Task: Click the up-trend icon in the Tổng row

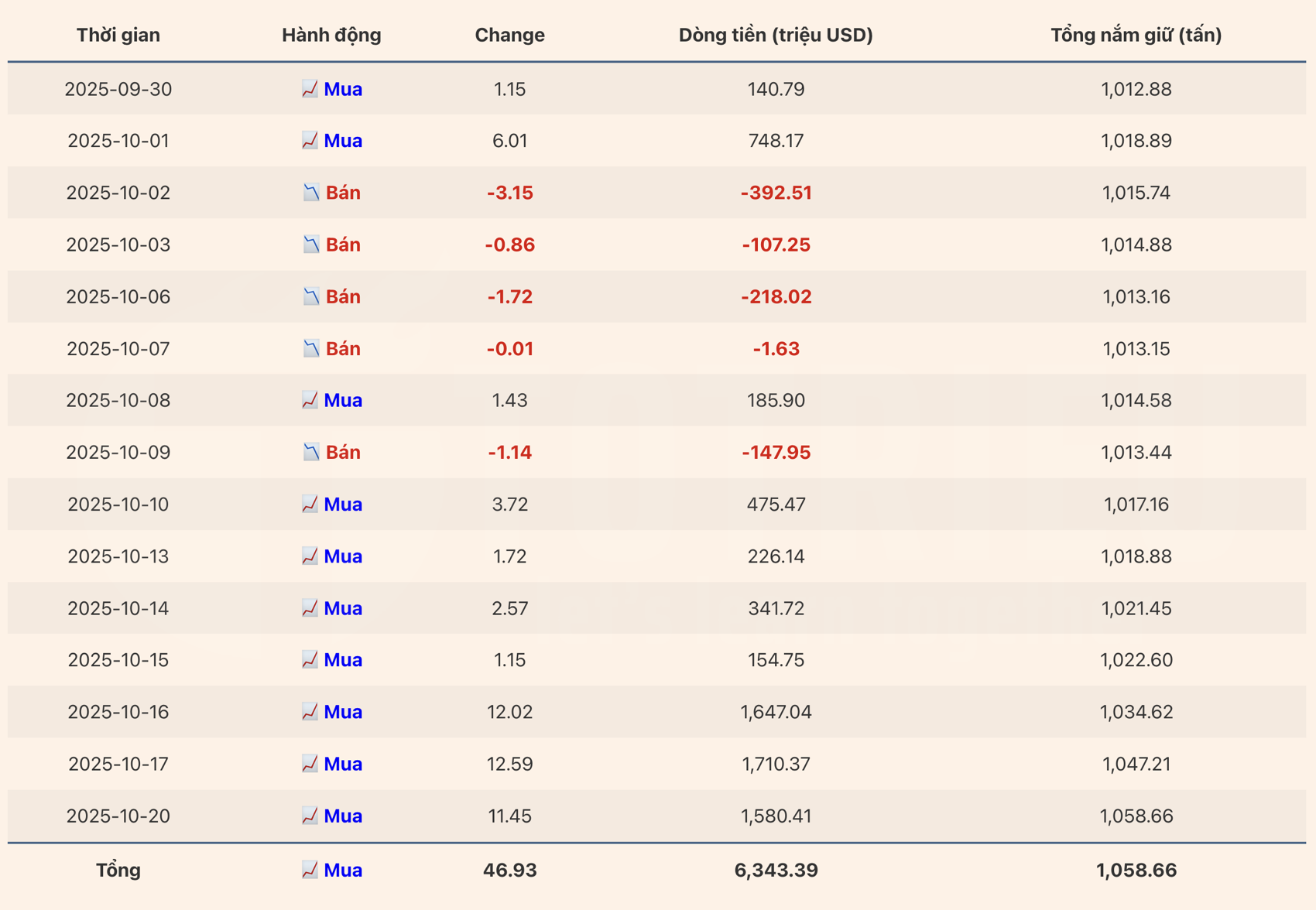Action: pos(310,870)
